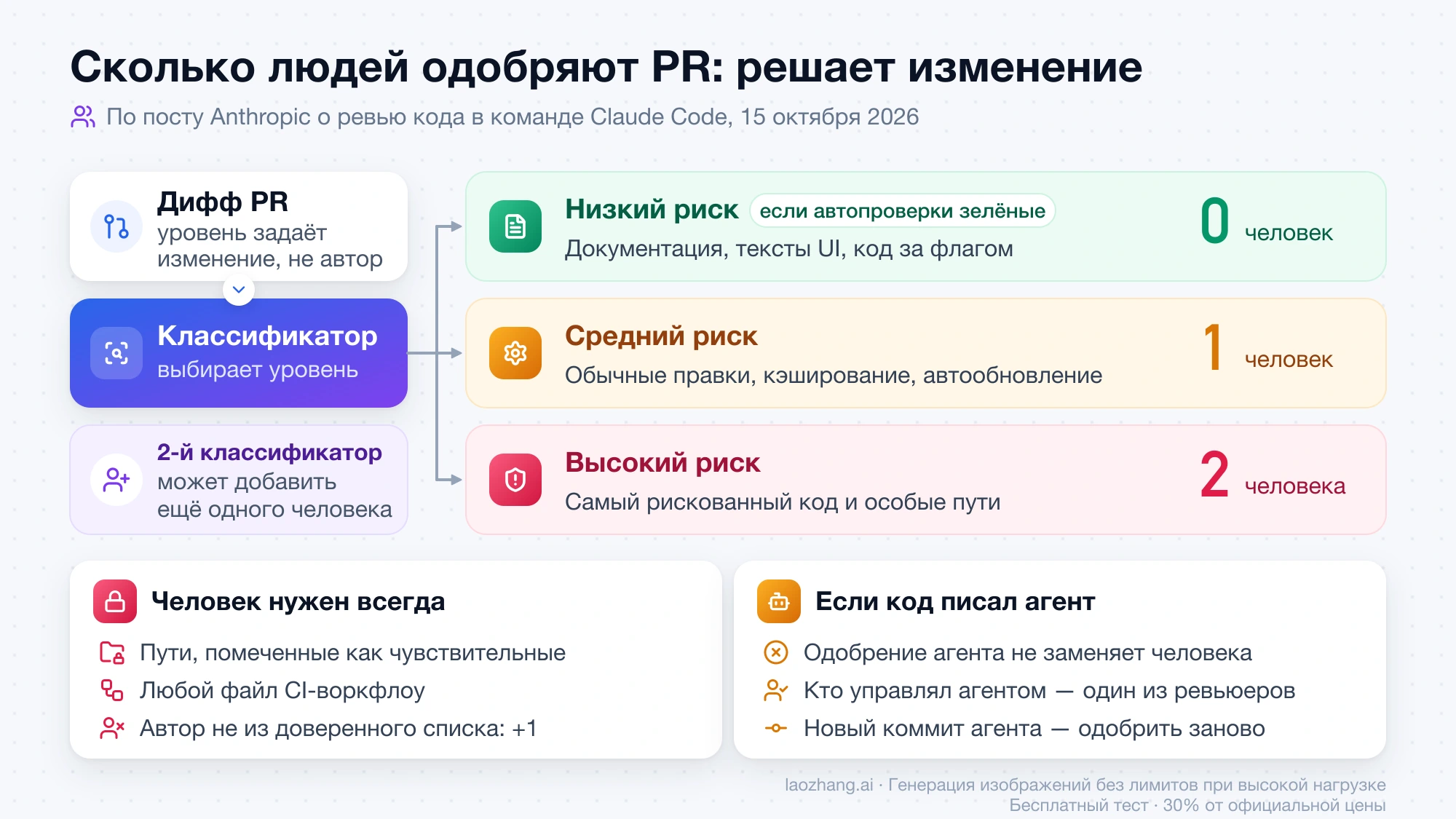This screenshot has height=819, width=1456.
Task: Click the green document icon of Низкий риск
Action: (x=515, y=226)
